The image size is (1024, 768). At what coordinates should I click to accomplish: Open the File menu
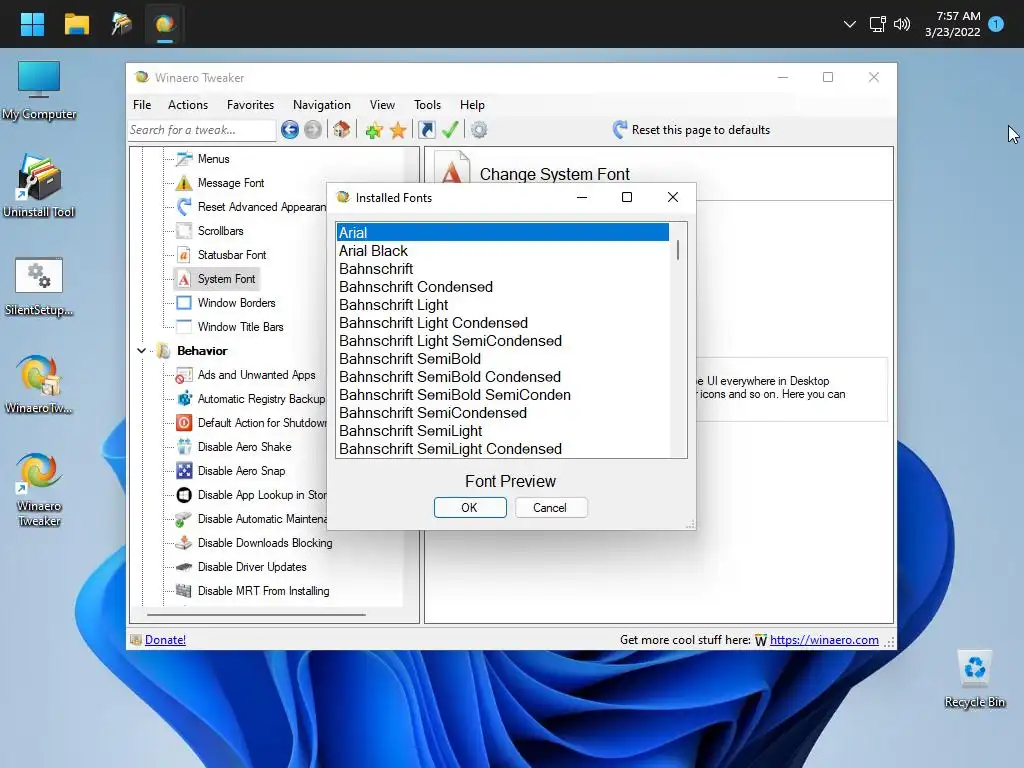pyautogui.click(x=142, y=104)
